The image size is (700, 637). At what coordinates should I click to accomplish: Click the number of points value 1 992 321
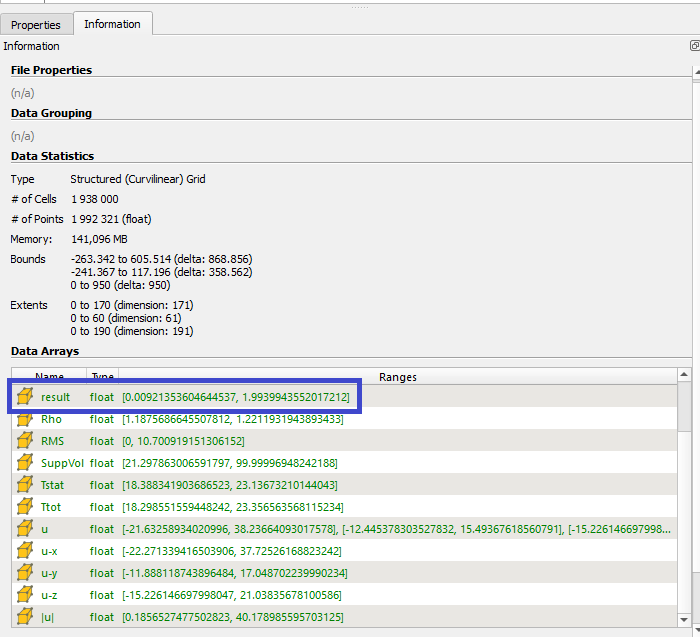pyautogui.click(x=111, y=219)
